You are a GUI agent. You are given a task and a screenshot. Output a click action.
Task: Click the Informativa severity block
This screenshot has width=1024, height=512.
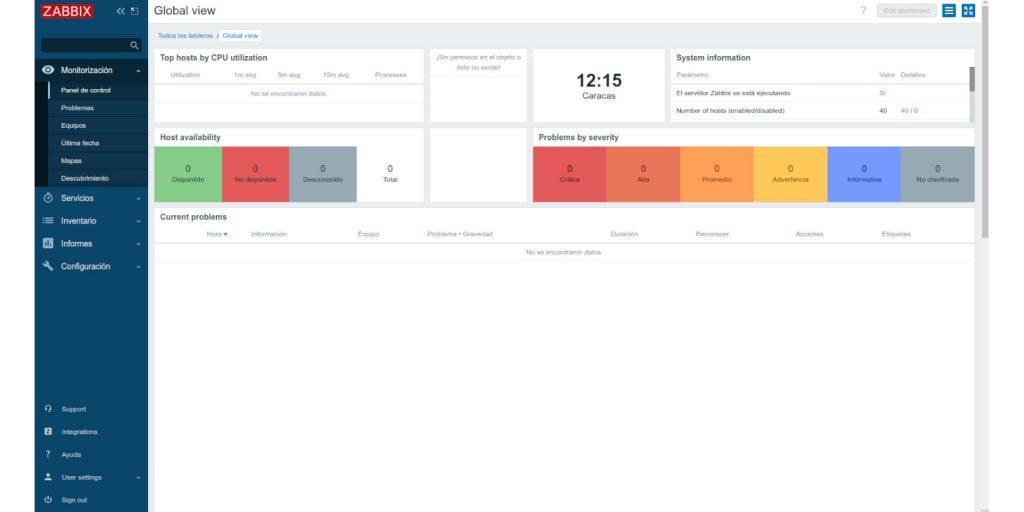[x=864, y=174]
